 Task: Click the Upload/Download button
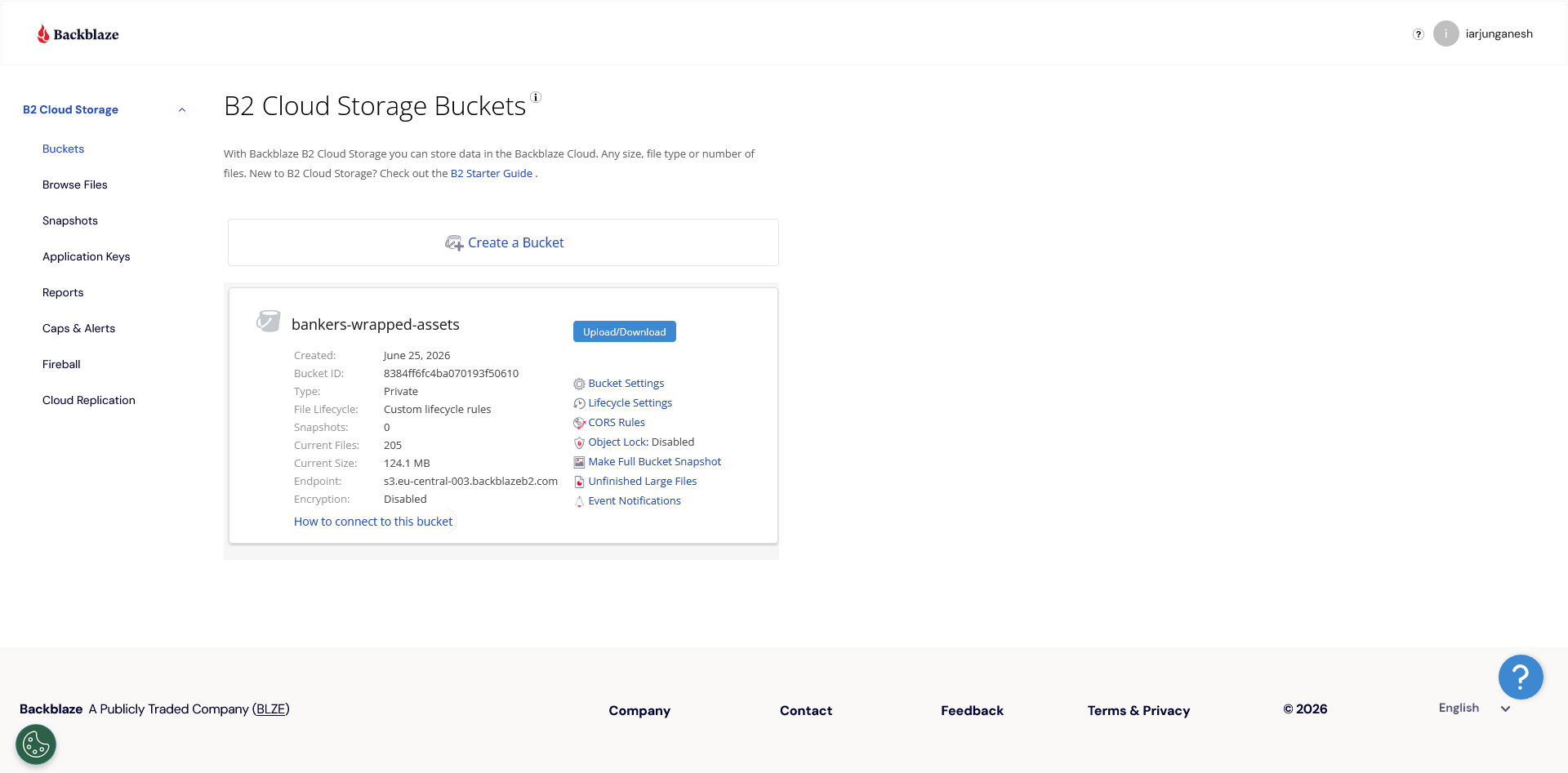pyautogui.click(x=625, y=331)
